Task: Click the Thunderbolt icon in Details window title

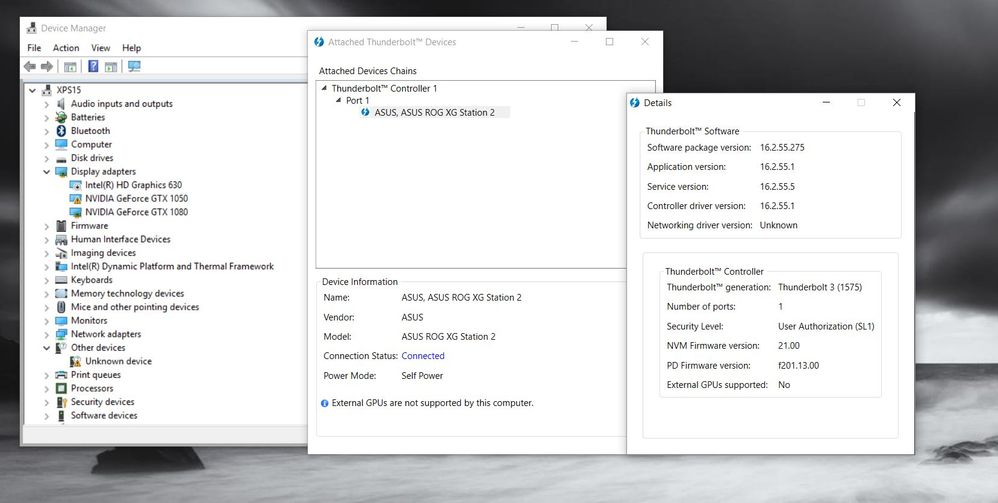Action: pos(635,103)
